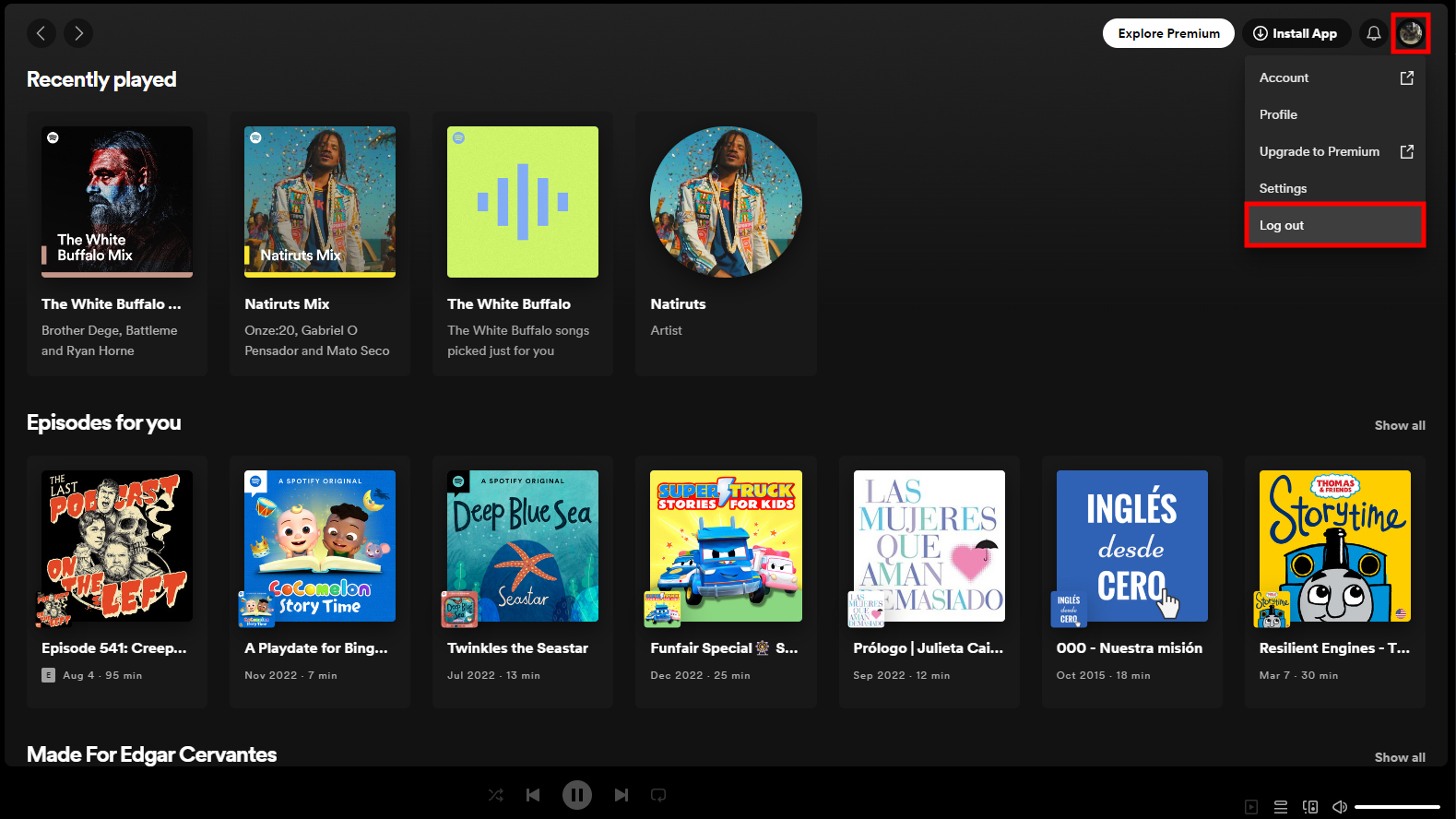Viewport: 1456px width, 819px height.
Task: Toggle repeat mode
Action: coord(658,795)
